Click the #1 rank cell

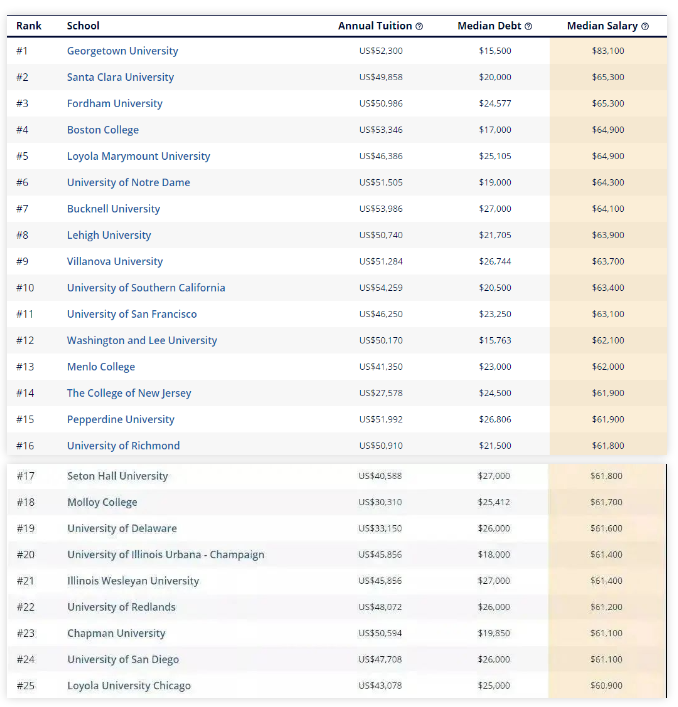pos(22,51)
